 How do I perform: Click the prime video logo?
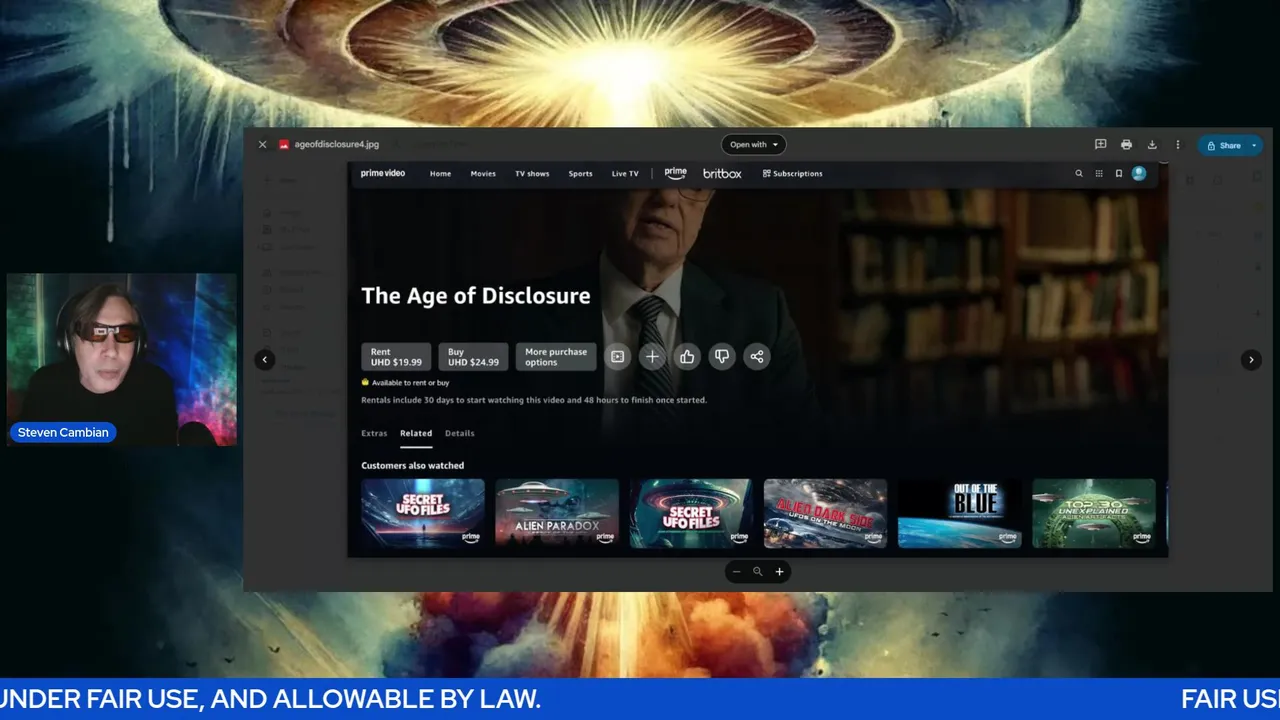point(383,173)
